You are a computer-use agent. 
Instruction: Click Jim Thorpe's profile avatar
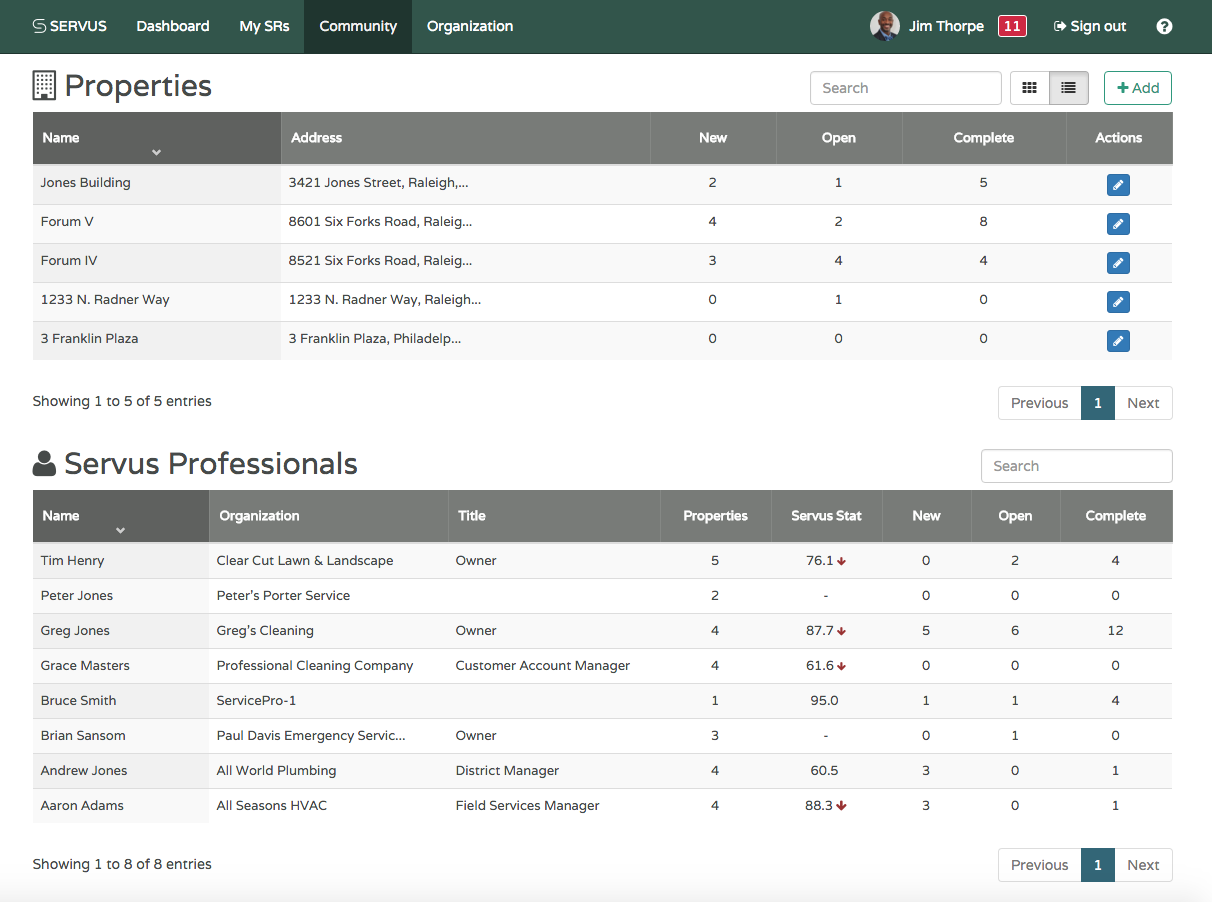pos(884,27)
